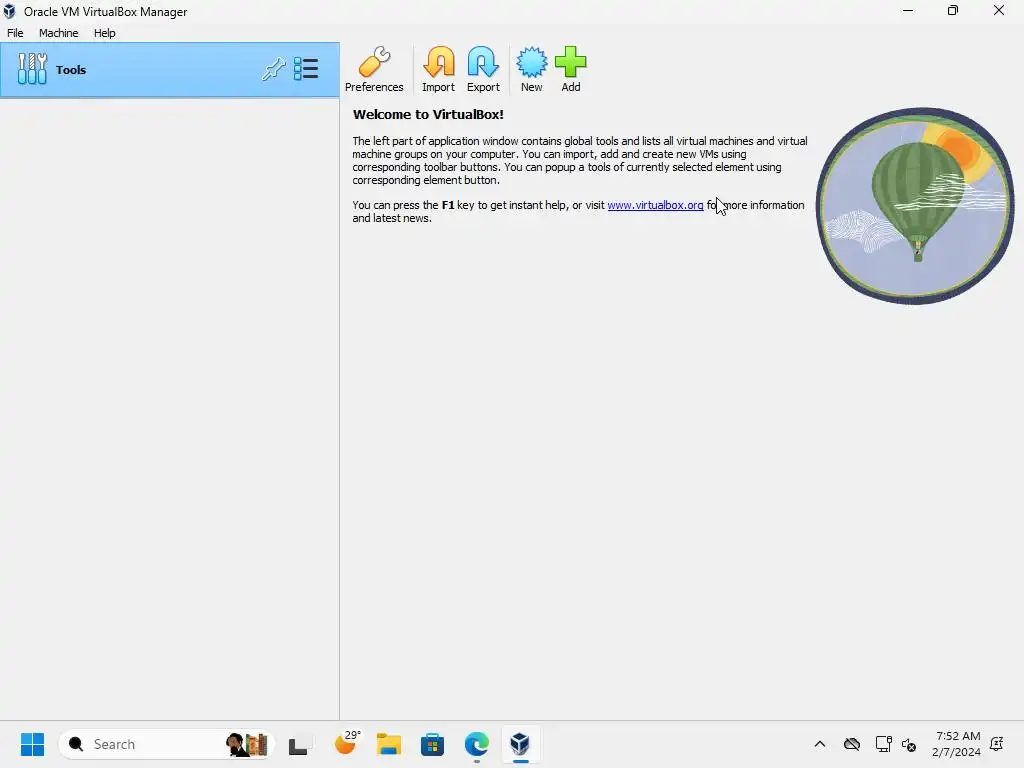
Task: Click the taskbar Search box
Action: click(x=165, y=744)
